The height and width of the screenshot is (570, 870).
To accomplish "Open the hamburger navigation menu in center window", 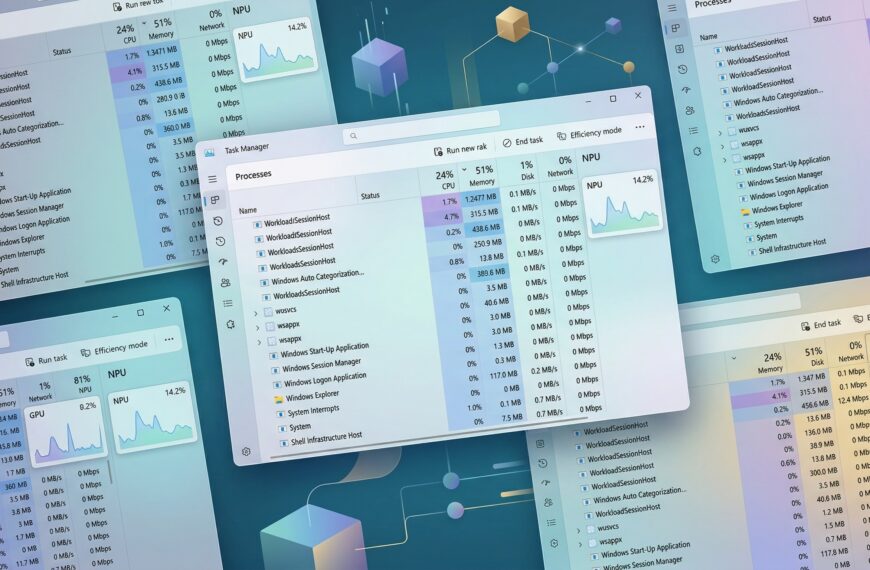I will (213, 179).
